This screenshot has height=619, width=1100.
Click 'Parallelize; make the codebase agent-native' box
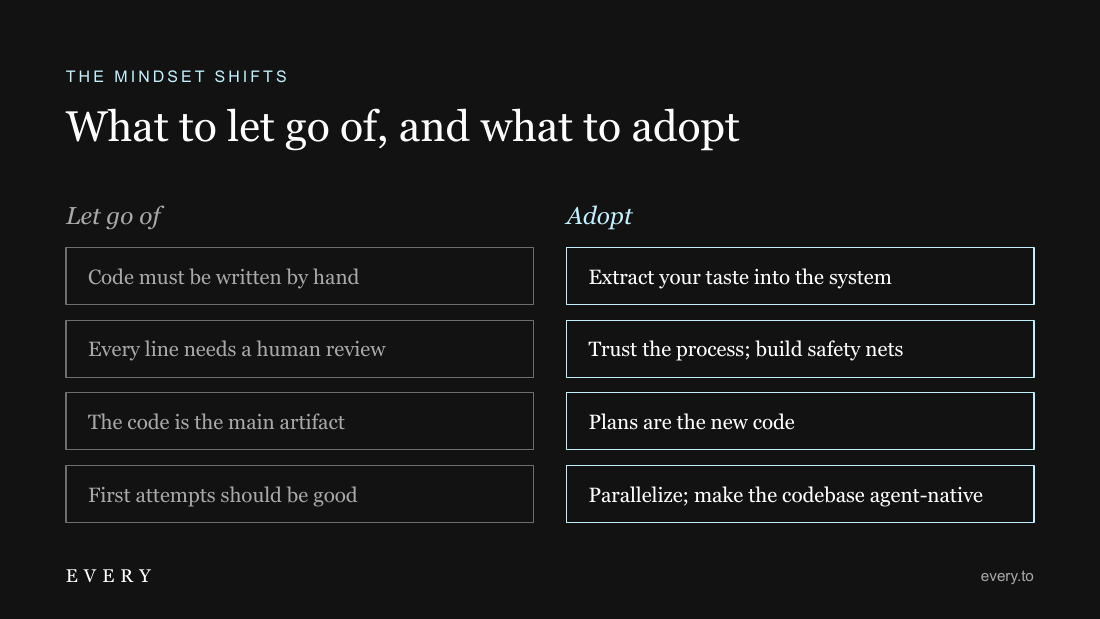pyautogui.click(x=800, y=494)
